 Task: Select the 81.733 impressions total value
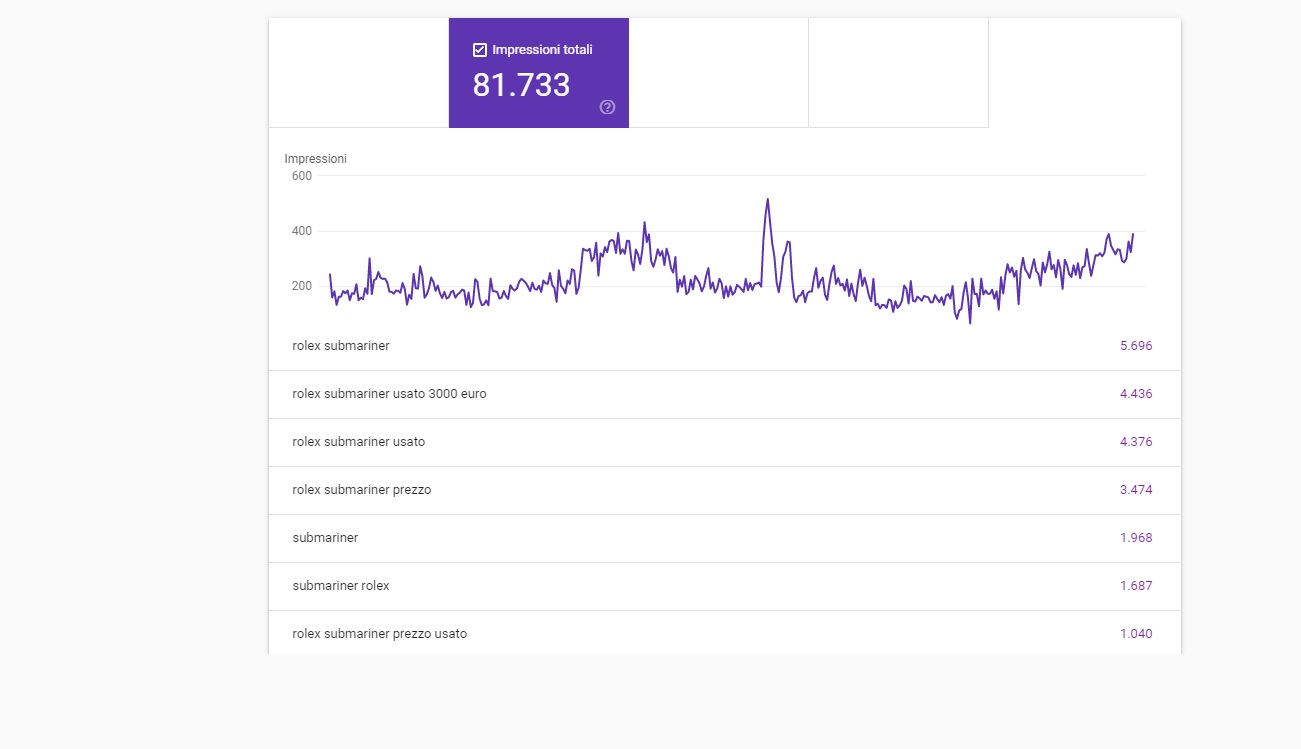pyautogui.click(x=521, y=85)
